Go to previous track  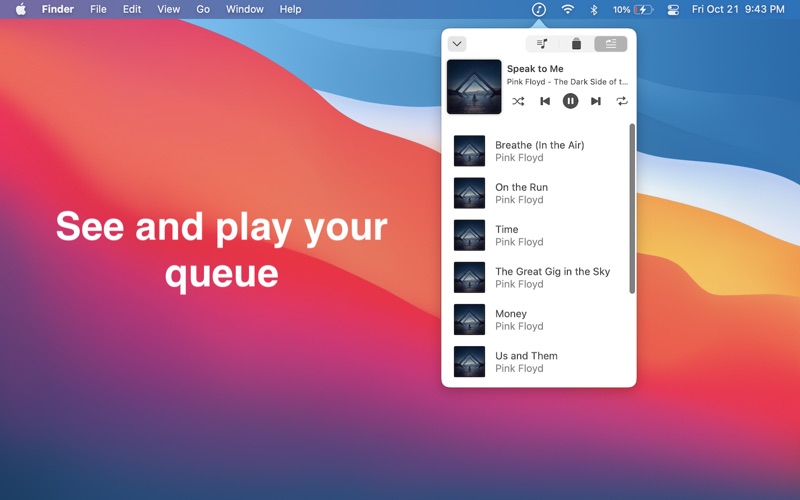[x=544, y=101]
